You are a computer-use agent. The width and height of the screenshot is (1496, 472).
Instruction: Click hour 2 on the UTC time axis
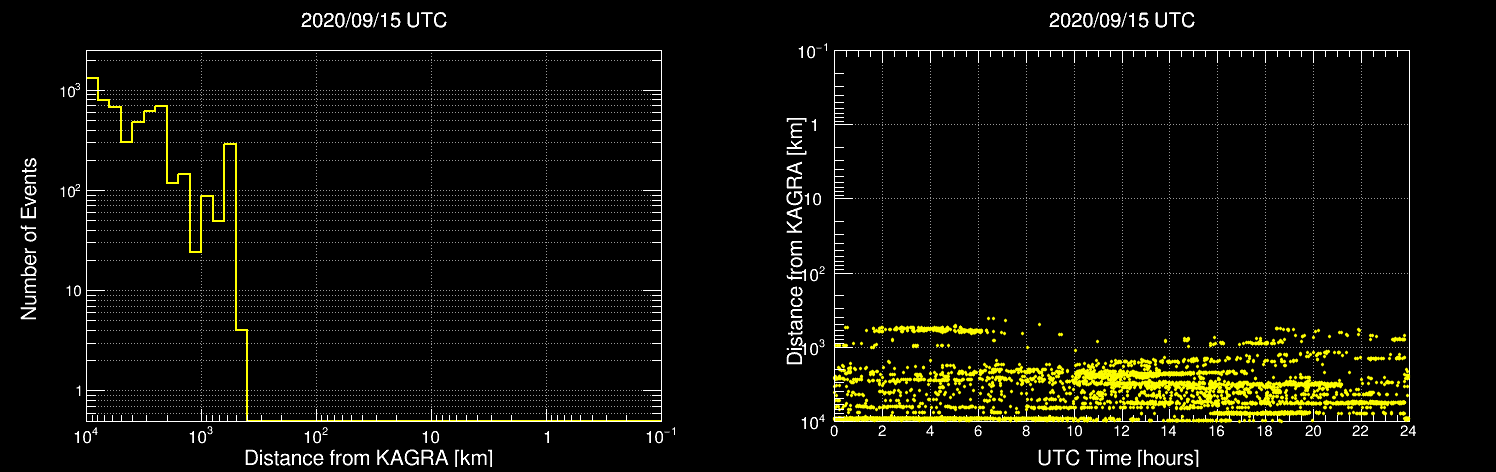point(882,433)
